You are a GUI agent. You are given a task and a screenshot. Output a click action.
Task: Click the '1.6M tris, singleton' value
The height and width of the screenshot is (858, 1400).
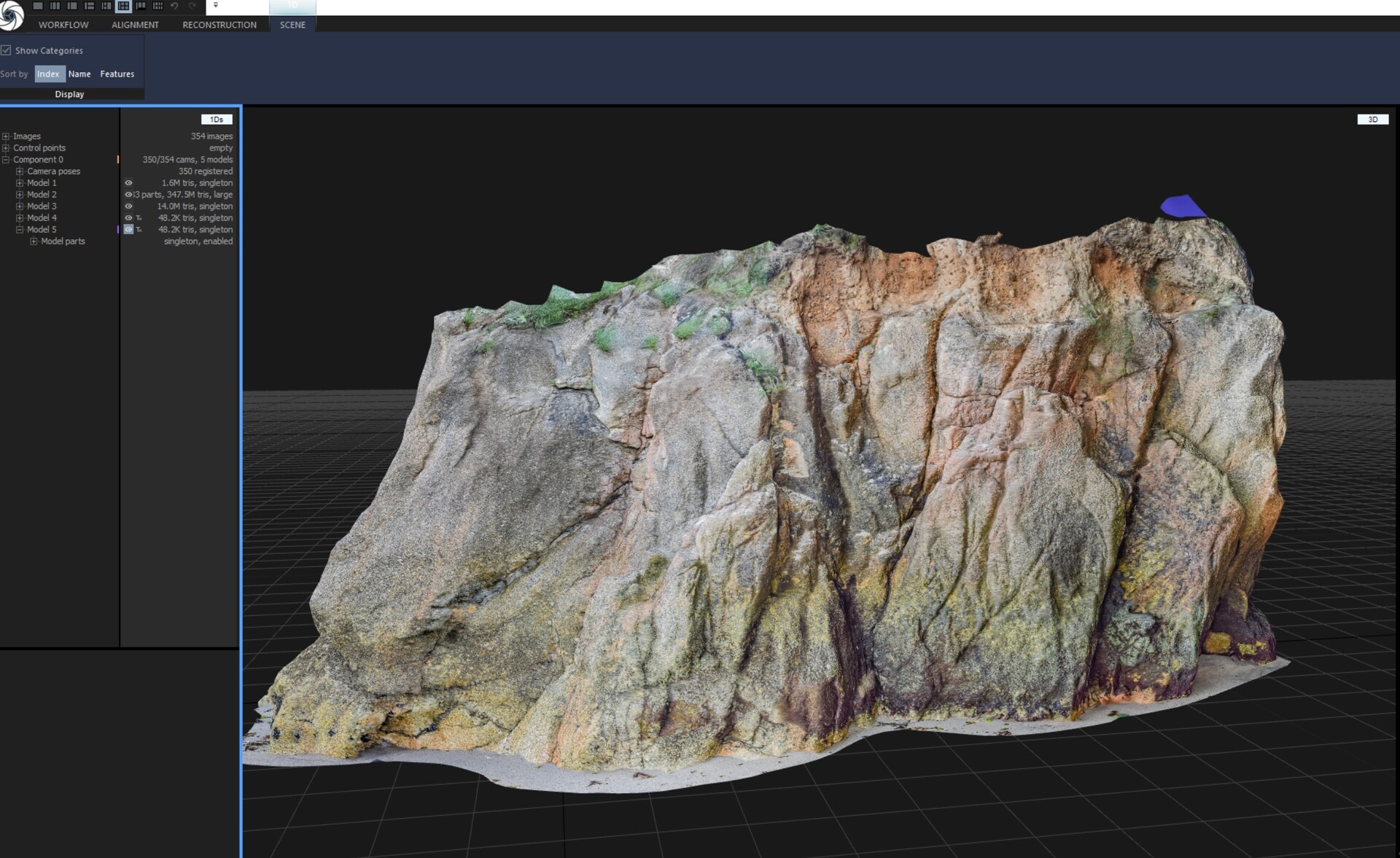197,183
